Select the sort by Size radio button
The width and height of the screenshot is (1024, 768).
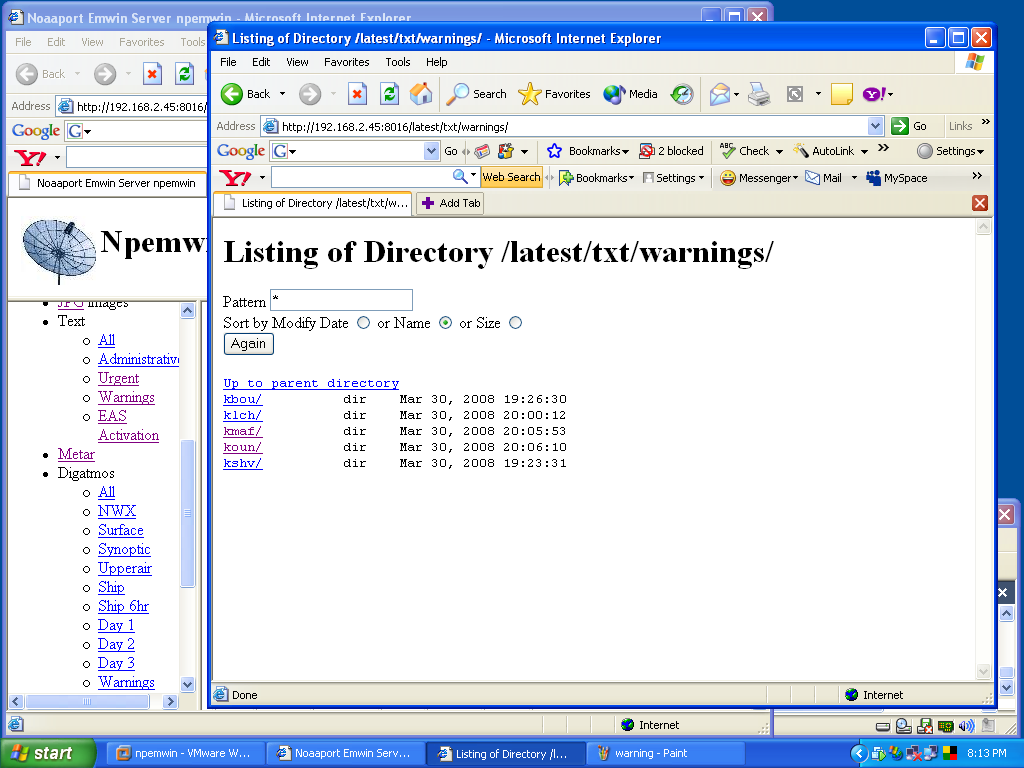(x=515, y=323)
